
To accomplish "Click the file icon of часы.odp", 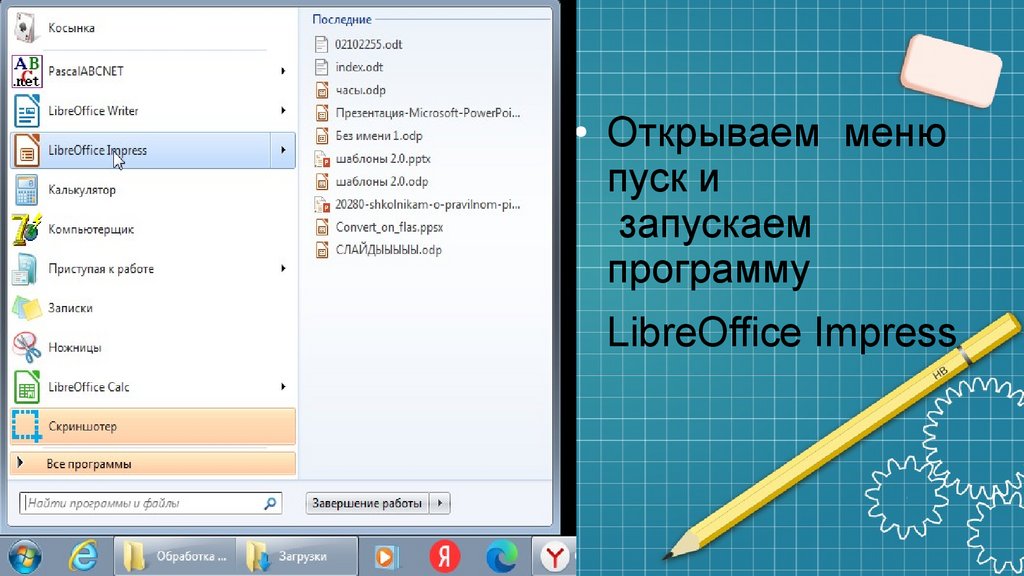I will coord(321,90).
